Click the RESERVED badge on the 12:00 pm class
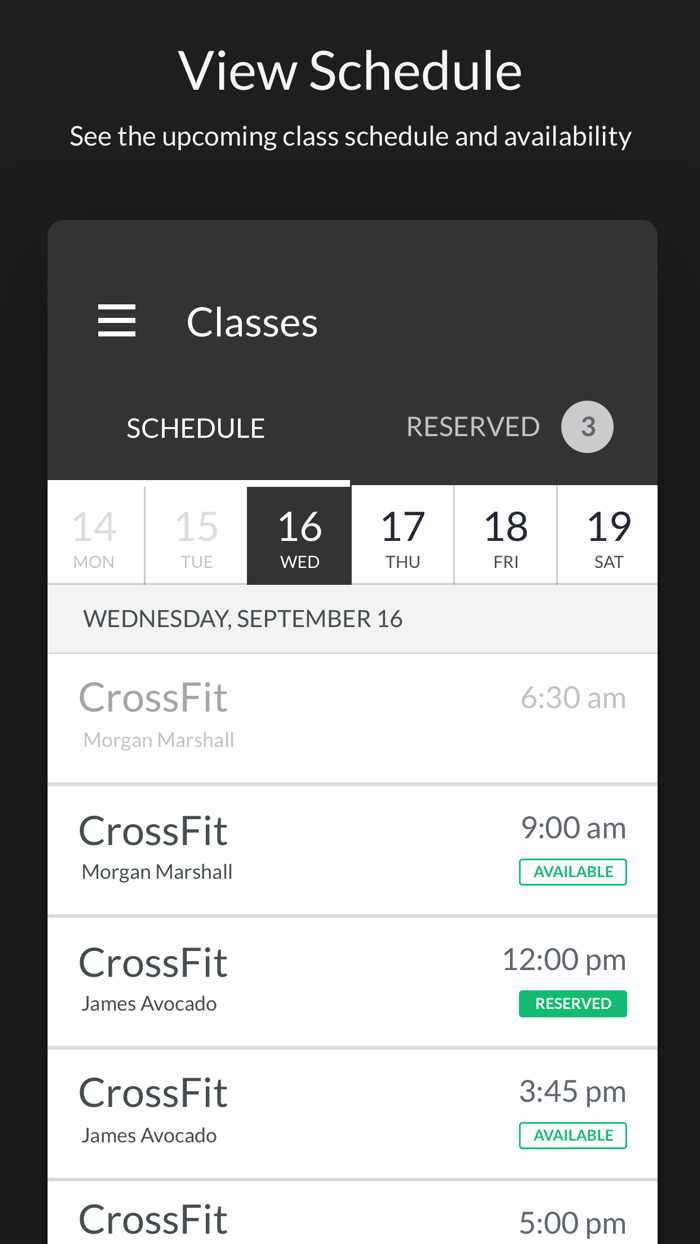Viewport: 700px width, 1244px height. pyautogui.click(x=573, y=1003)
